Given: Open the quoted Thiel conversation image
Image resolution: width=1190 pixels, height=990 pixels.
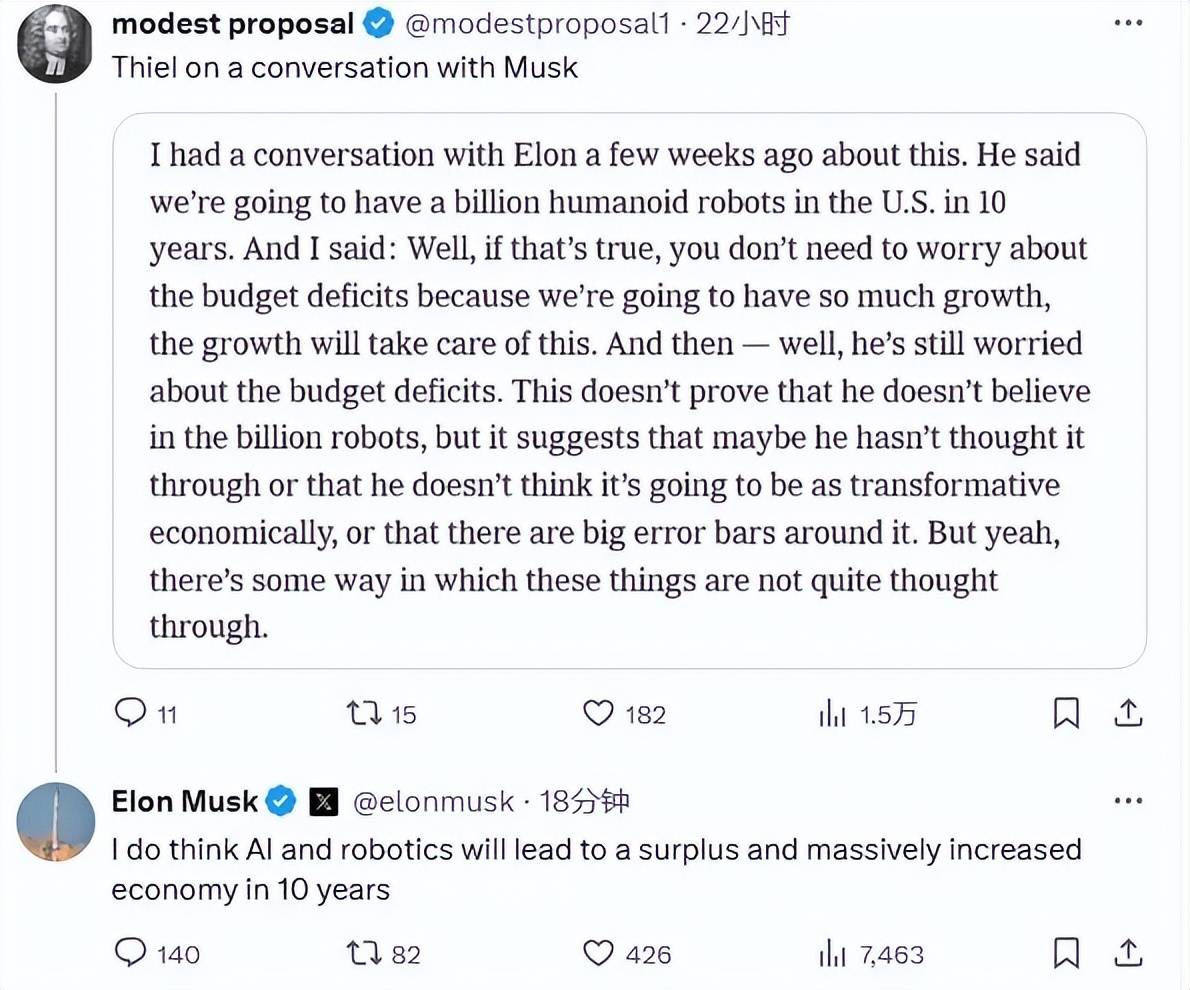Looking at the screenshot, I should (x=629, y=390).
